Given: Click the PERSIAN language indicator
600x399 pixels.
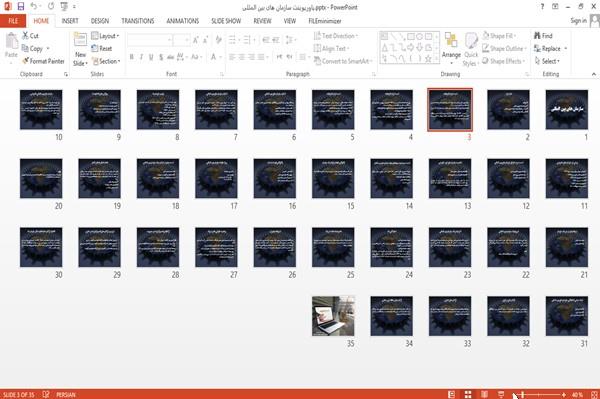Looking at the screenshot, I should [x=66, y=394].
